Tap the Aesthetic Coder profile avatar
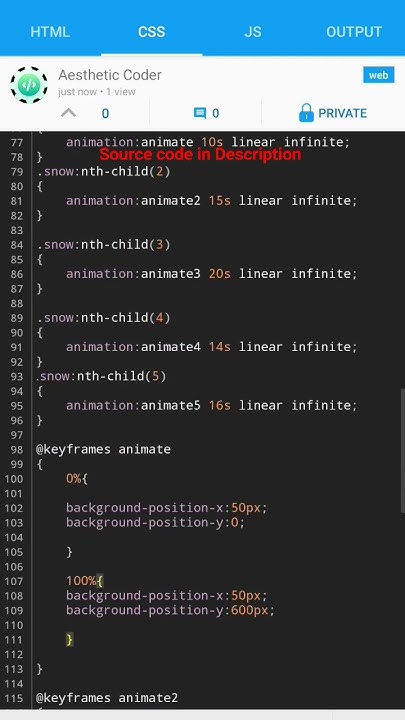The width and height of the screenshot is (405, 720). [28, 85]
